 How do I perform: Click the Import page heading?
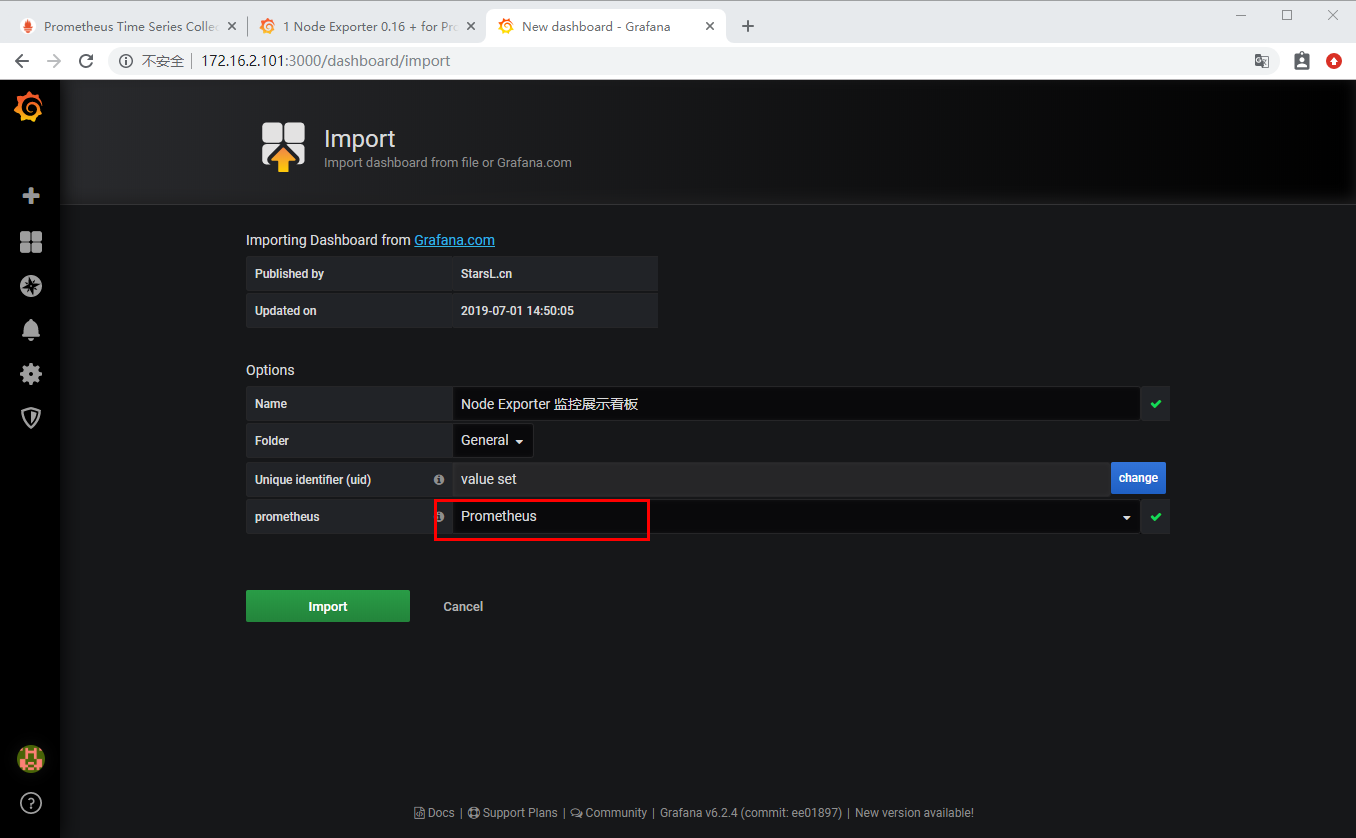(x=360, y=139)
